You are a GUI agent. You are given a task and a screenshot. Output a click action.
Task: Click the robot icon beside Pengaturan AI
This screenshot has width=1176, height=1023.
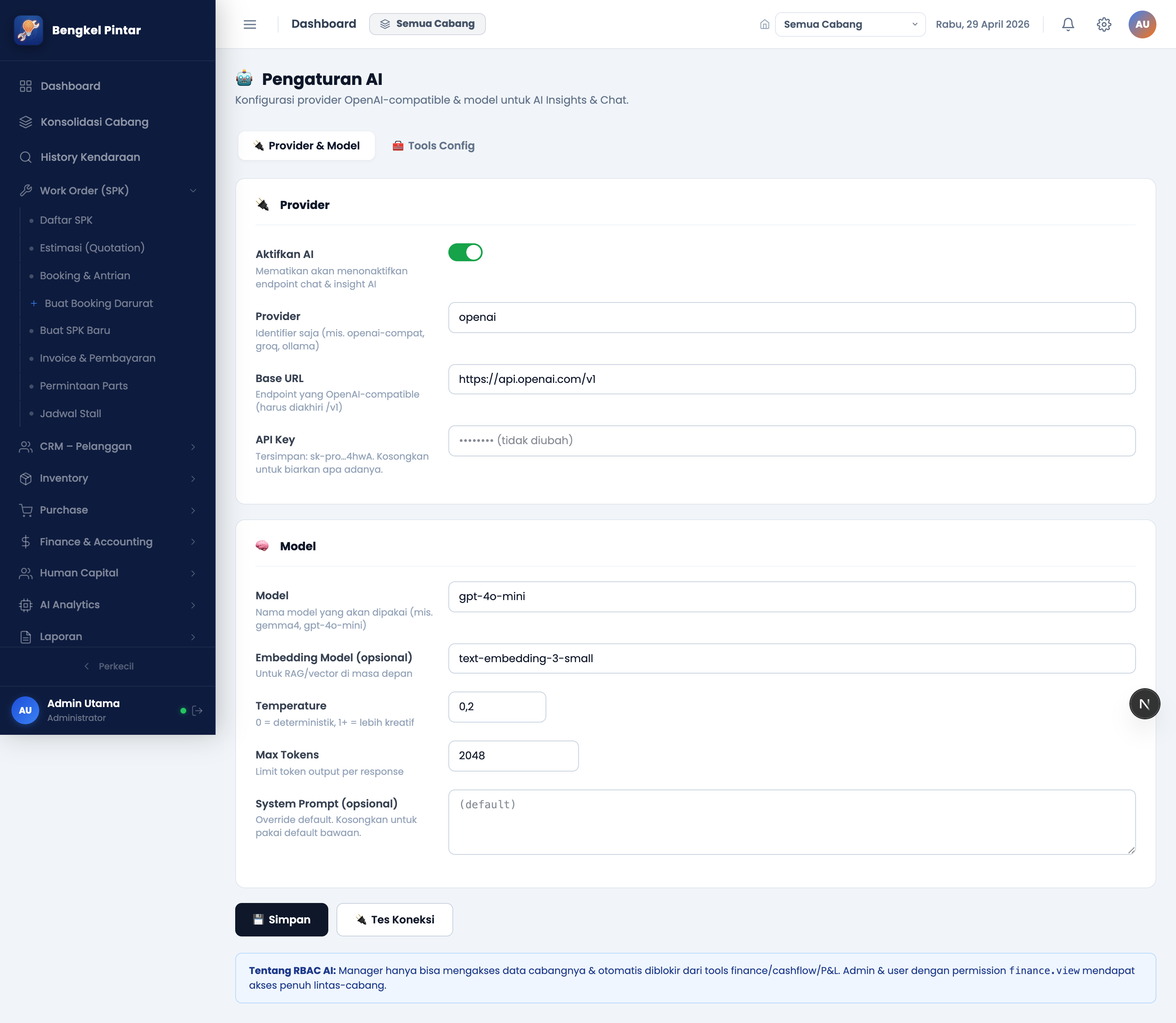(x=244, y=78)
